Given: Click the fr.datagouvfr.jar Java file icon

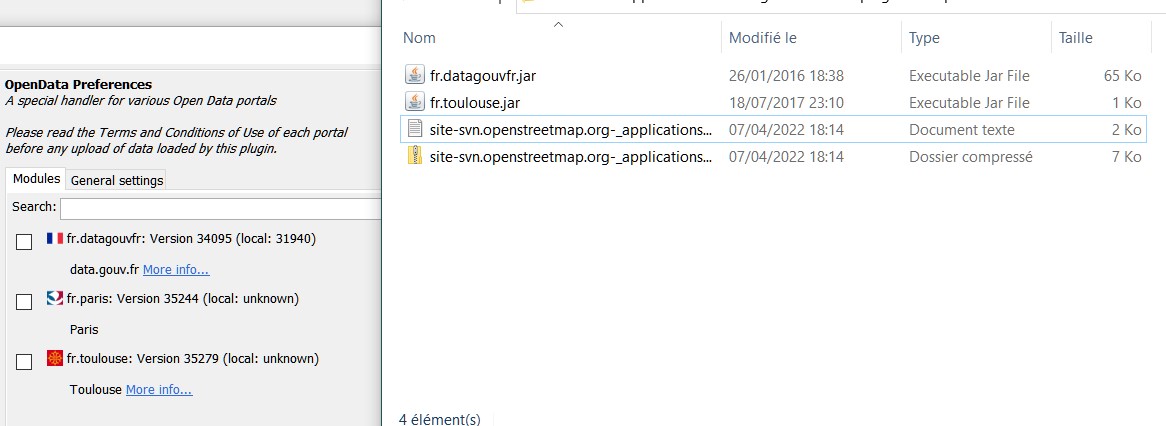Looking at the screenshot, I should point(414,75).
